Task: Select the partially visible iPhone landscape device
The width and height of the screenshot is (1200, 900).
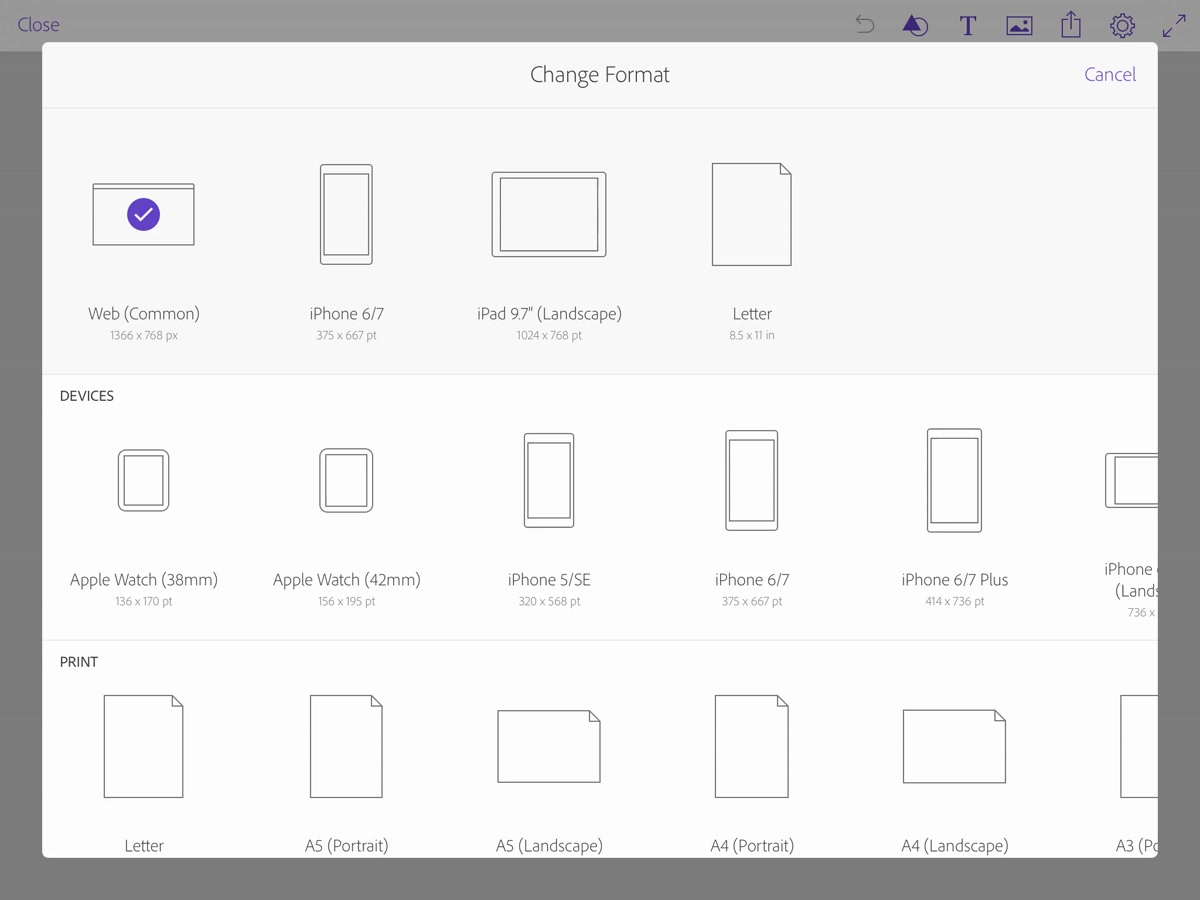Action: pyautogui.click(x=1131, y=480)
